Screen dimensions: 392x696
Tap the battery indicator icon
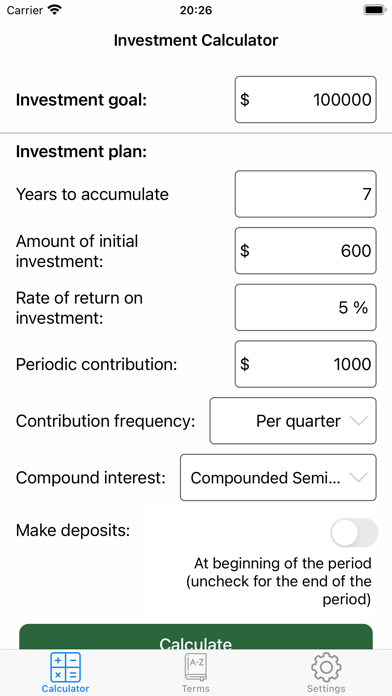[374, 10]
